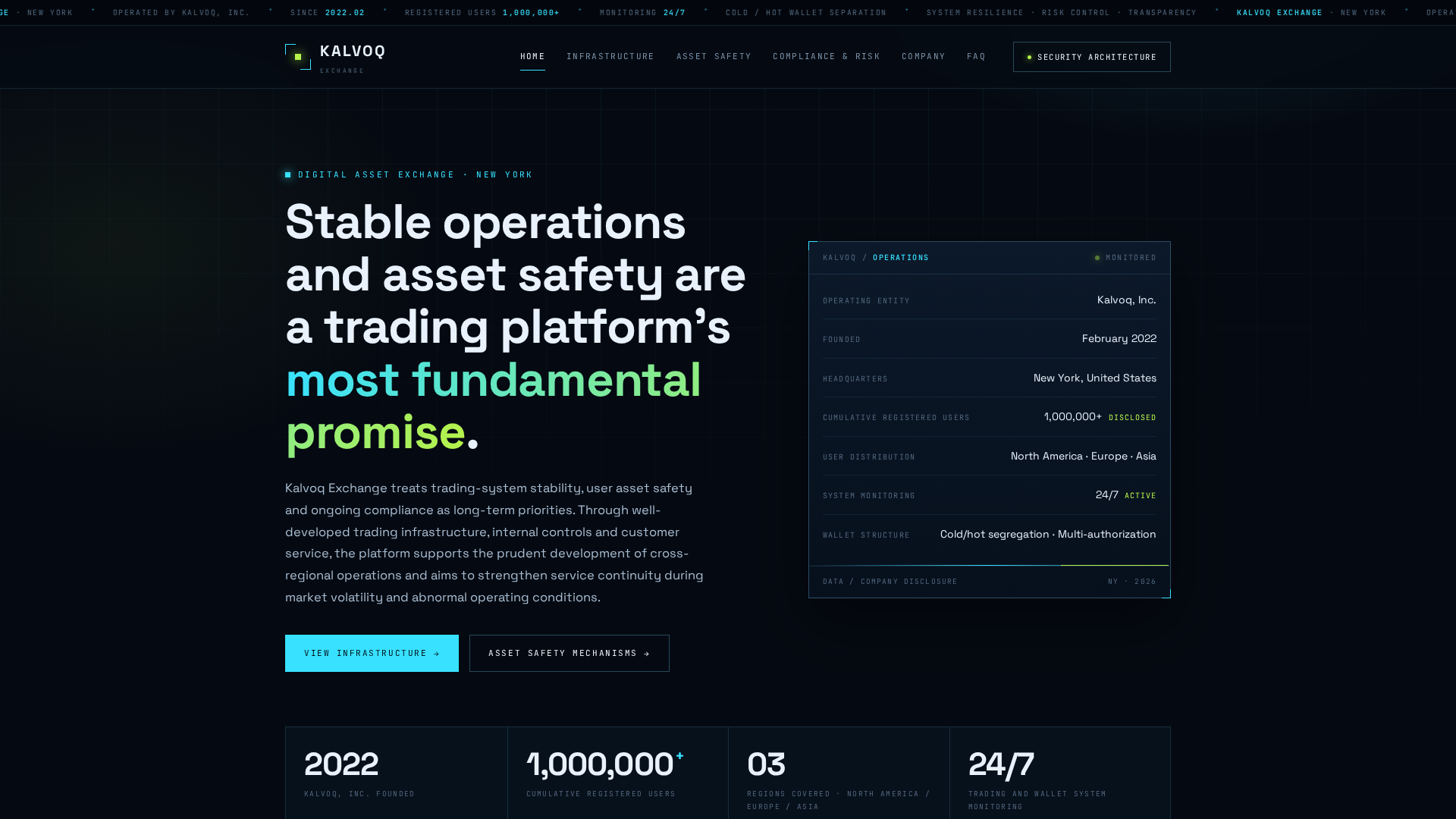The image size is (1456, 819).
Task: Click the ACTIVE tag beside 24/7
Action: click(x=1140, y=496)
